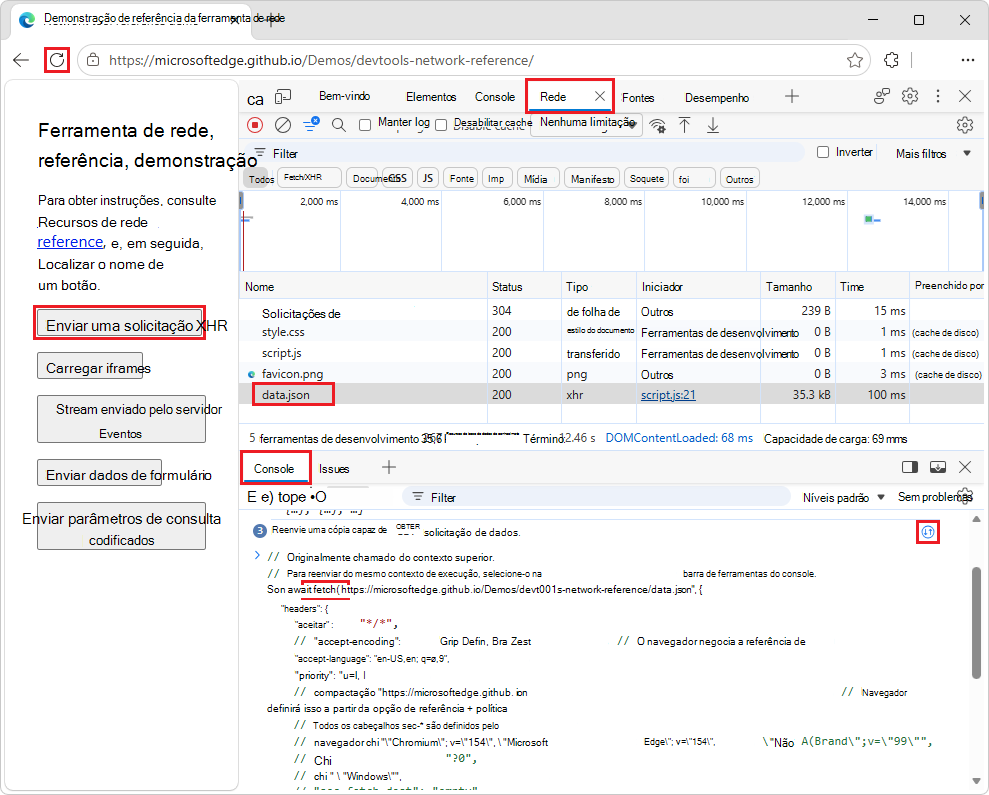Close the Quick View drawer
The height and width of the screenshot is (795, 989).
965,467
